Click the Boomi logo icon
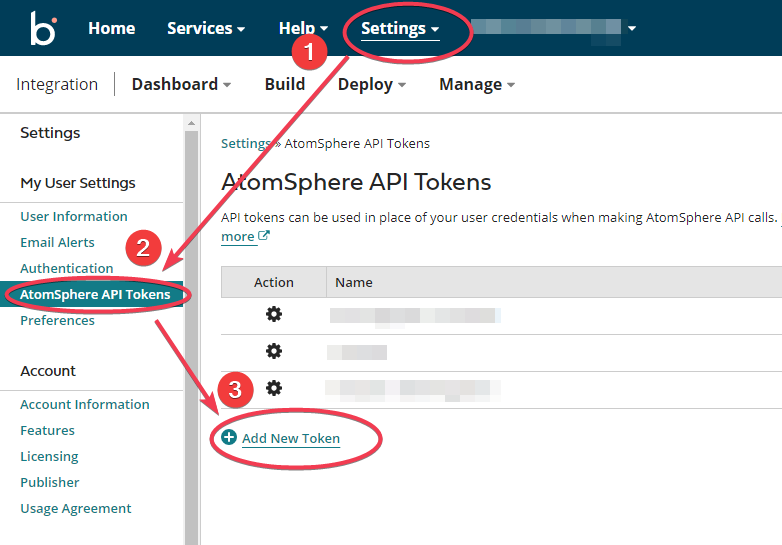This screenshot has height=545, width=782. click(43, 28)
